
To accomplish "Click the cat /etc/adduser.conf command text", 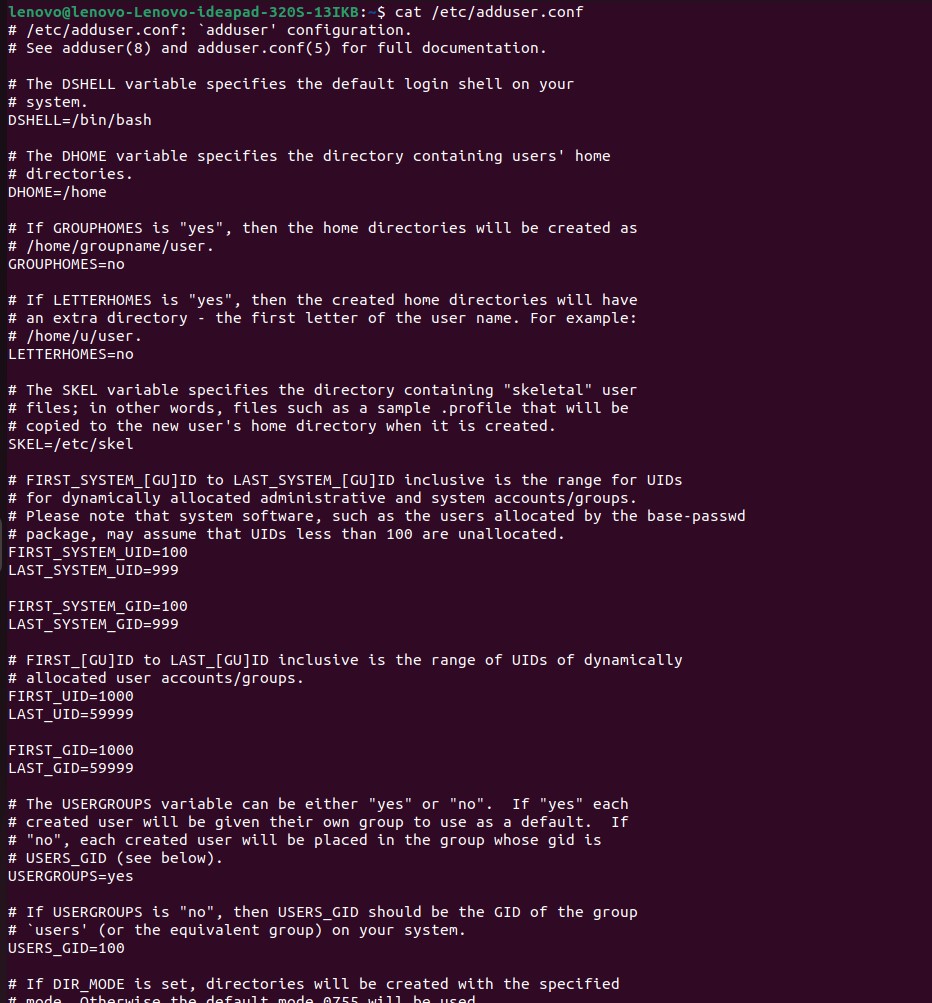I will point(489,12).
